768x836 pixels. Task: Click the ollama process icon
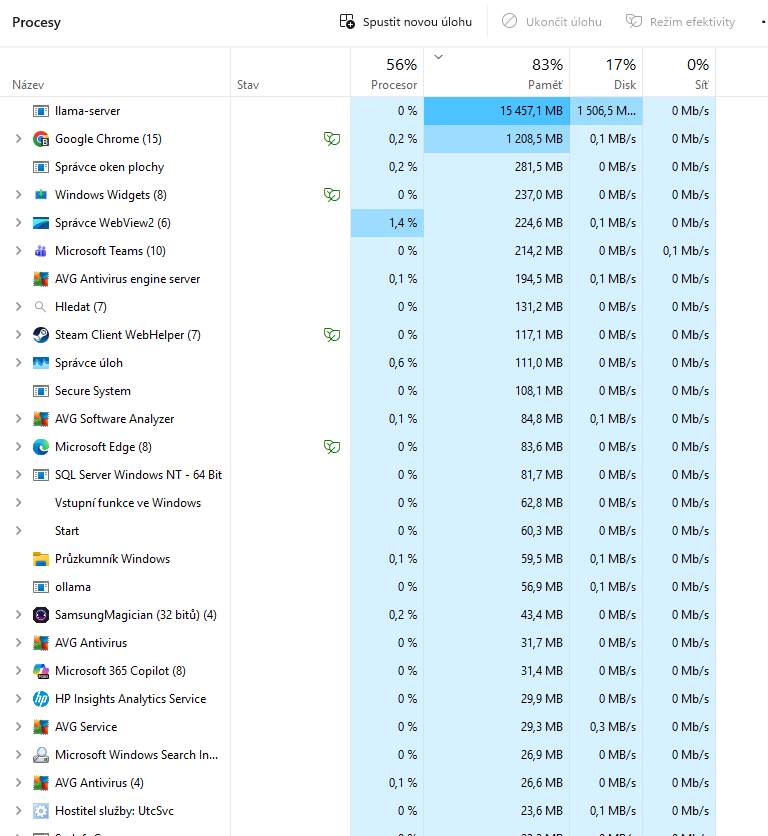coord(41,587)
